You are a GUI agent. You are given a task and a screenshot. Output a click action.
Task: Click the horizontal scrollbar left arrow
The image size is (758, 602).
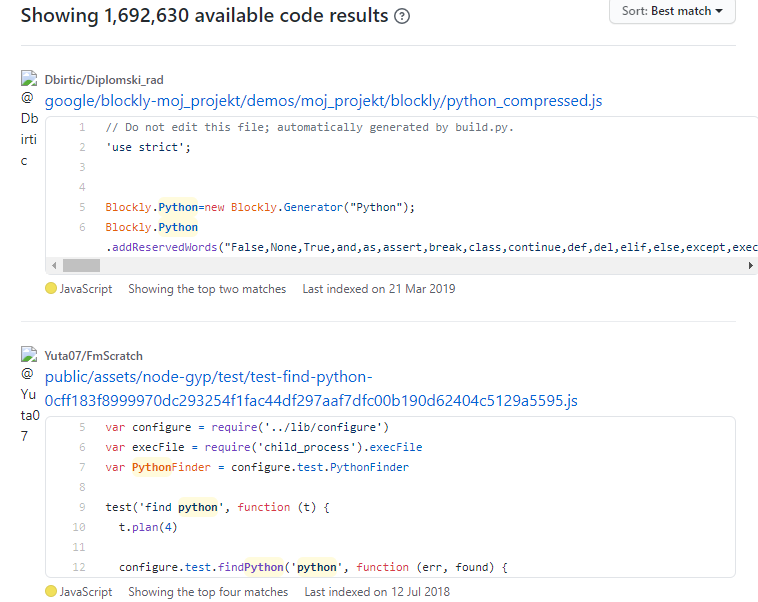(x=54, y=265)
